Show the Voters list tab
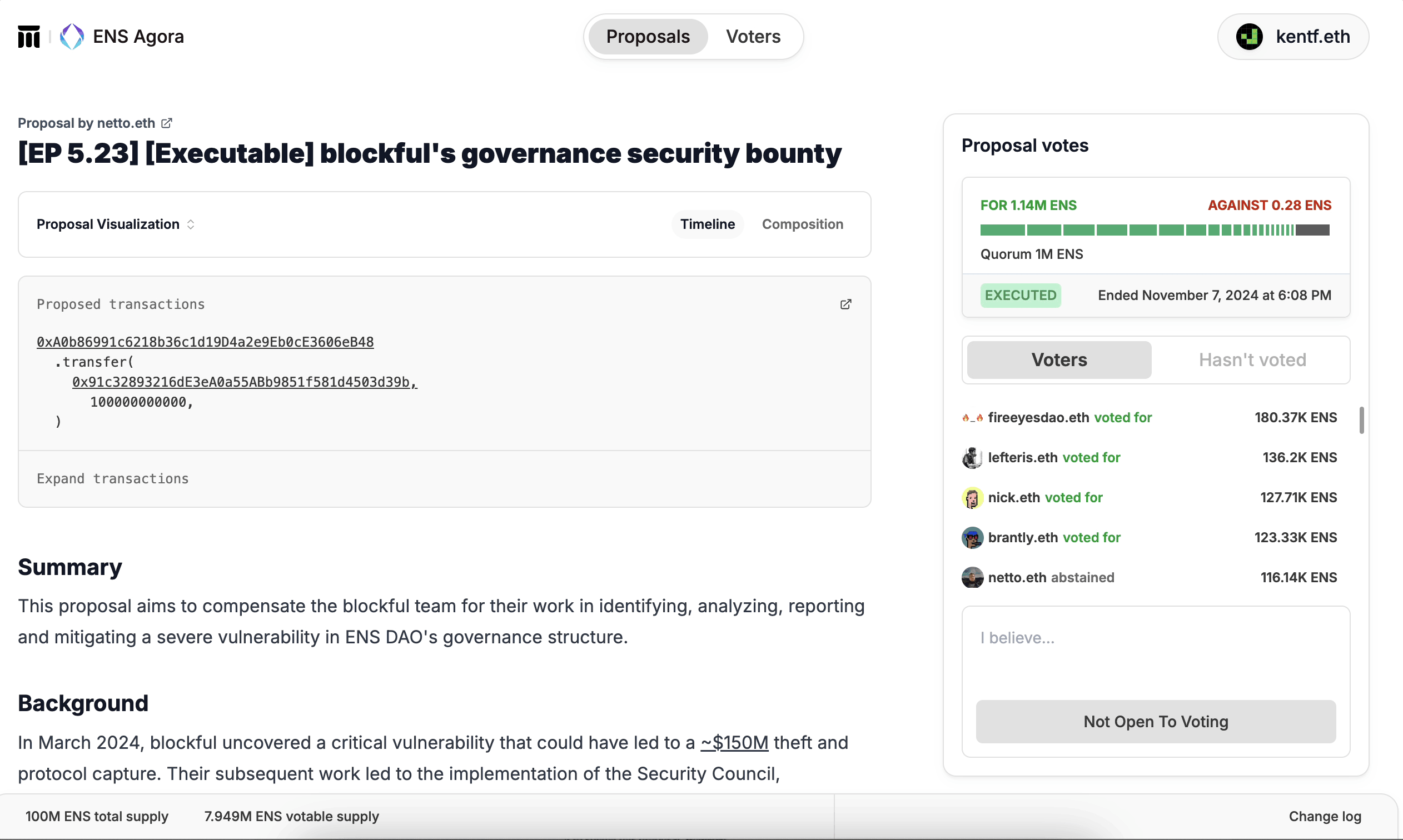Image resolution: width=1403 pixels, height=840 pixels. coord(1059,360)
